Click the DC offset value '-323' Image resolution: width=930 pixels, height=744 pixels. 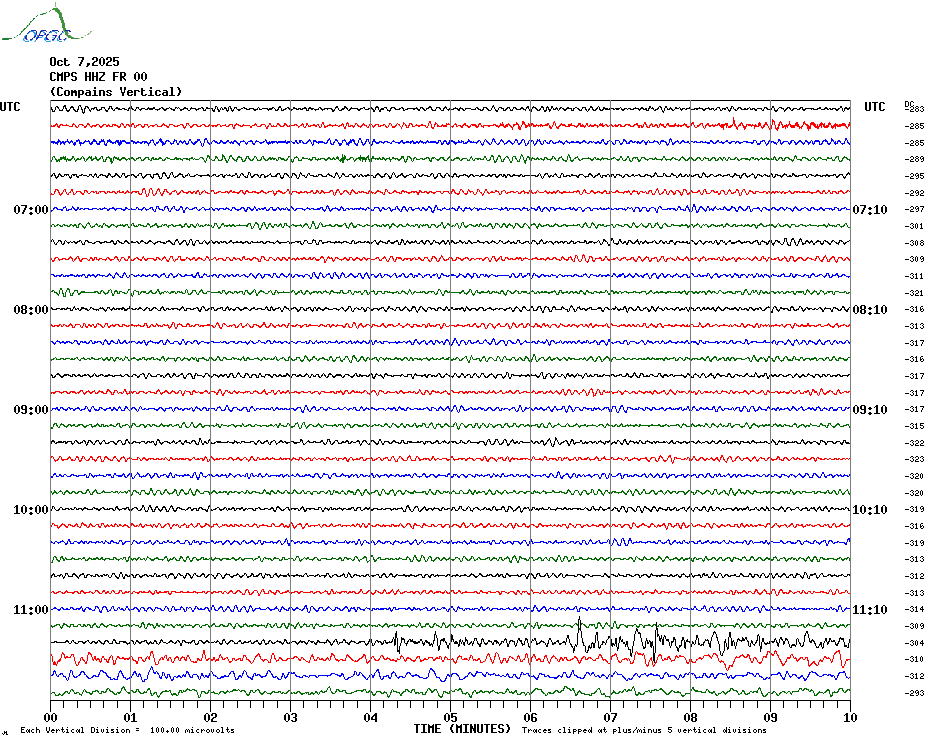(915, 460)
